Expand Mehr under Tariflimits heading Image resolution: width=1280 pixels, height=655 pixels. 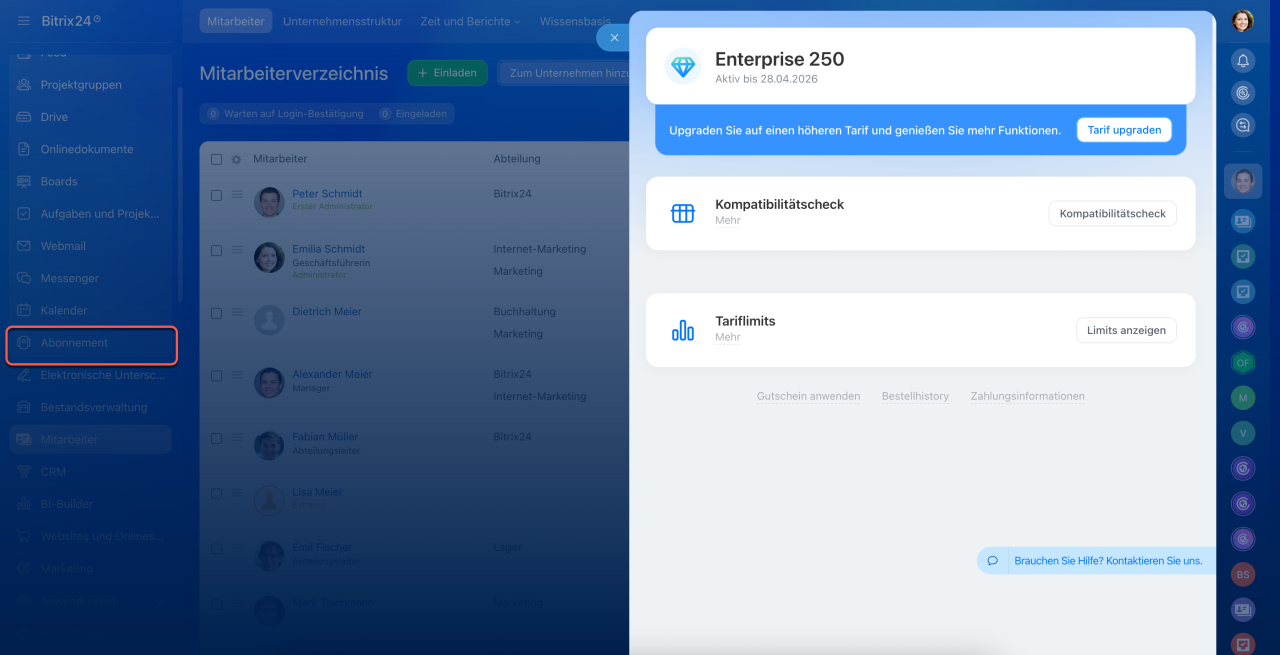point(728,338)
